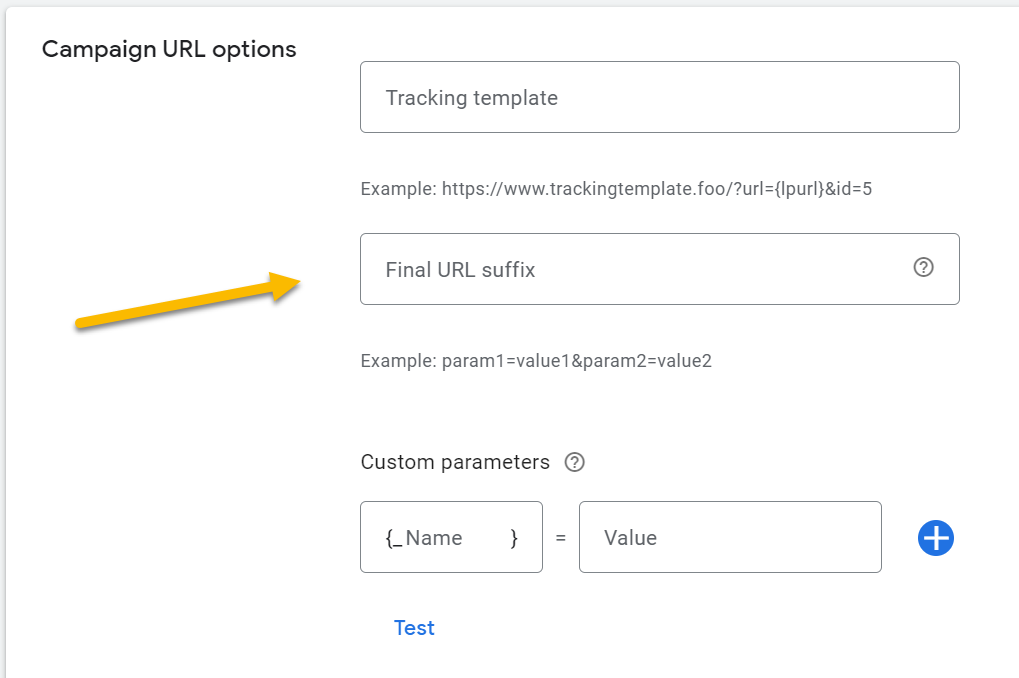Image resolution: width=1019 pixels, height=678 pixels.
Task: Click the help icon inside Final URL suffix
Action: (924, 267)
